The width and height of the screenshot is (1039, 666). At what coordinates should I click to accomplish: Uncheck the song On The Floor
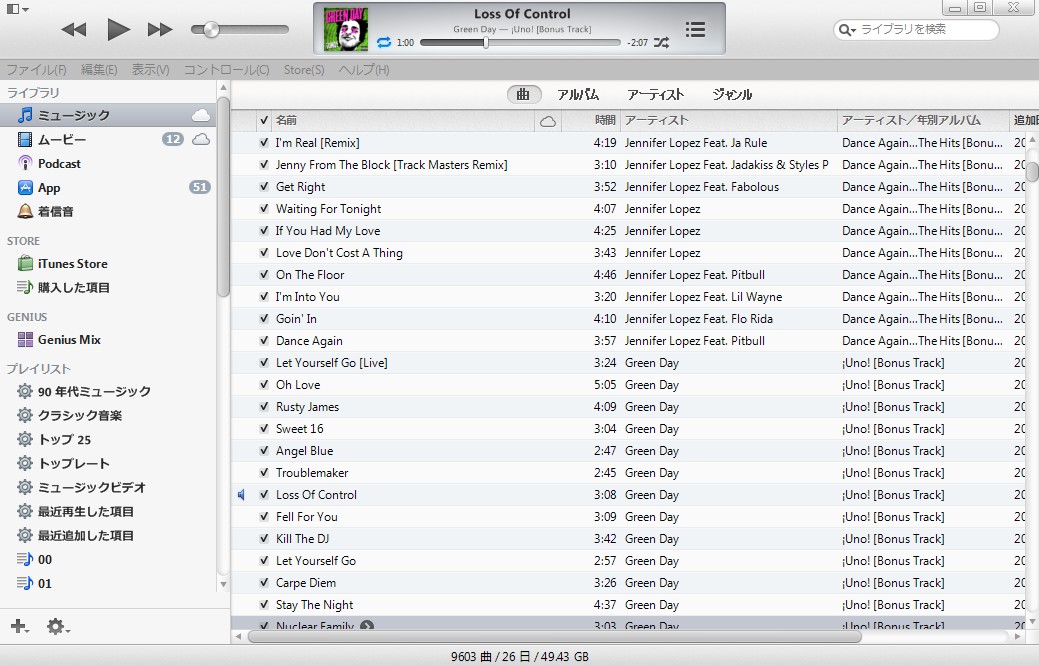264,274
